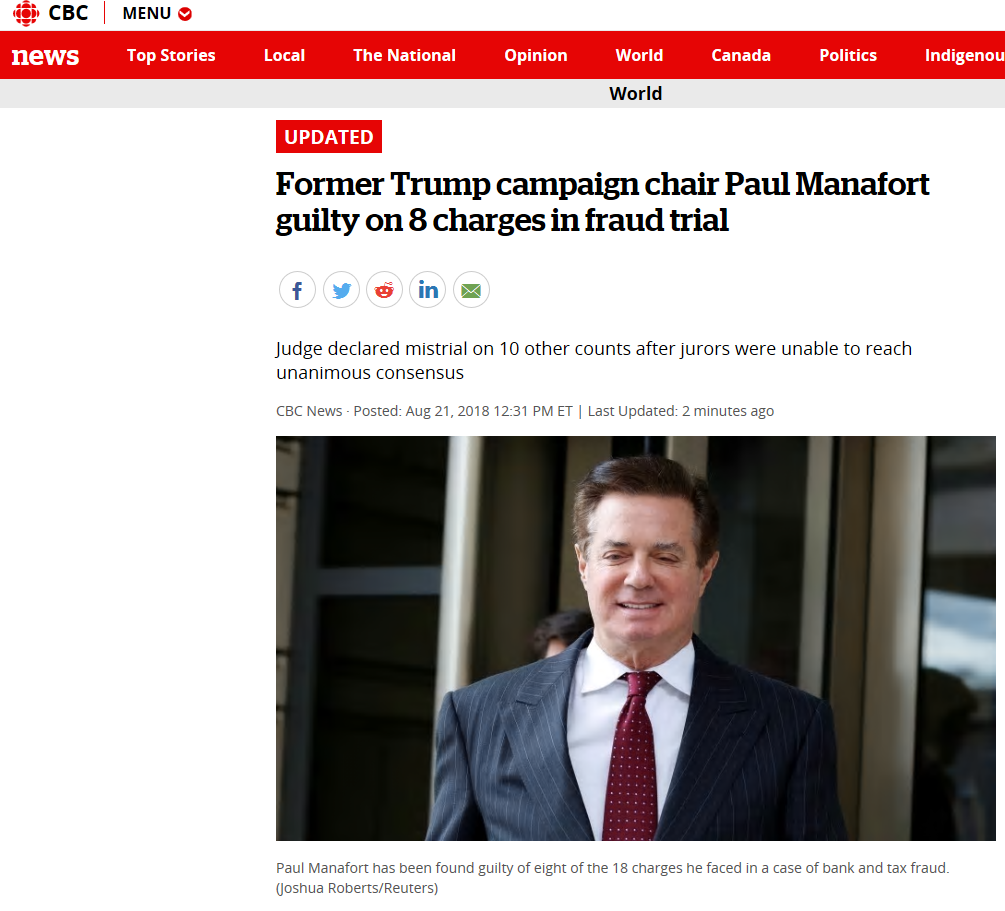Share article by email icon

coord(471,290)
